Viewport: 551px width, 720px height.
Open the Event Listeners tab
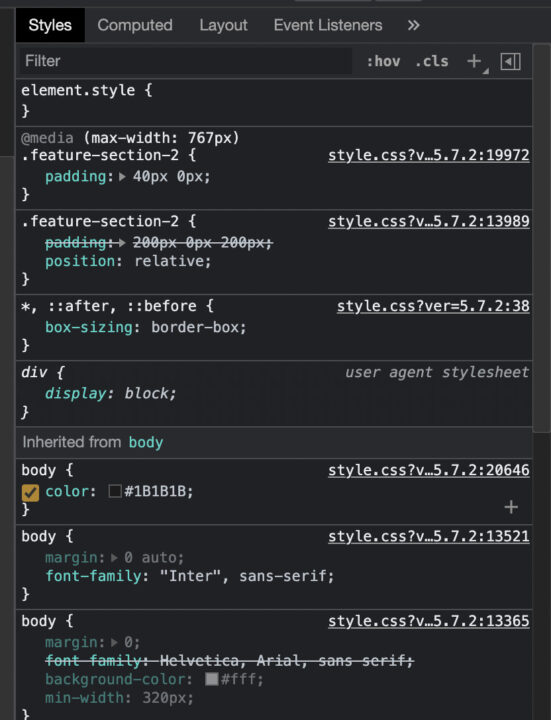tap(328, 25)
